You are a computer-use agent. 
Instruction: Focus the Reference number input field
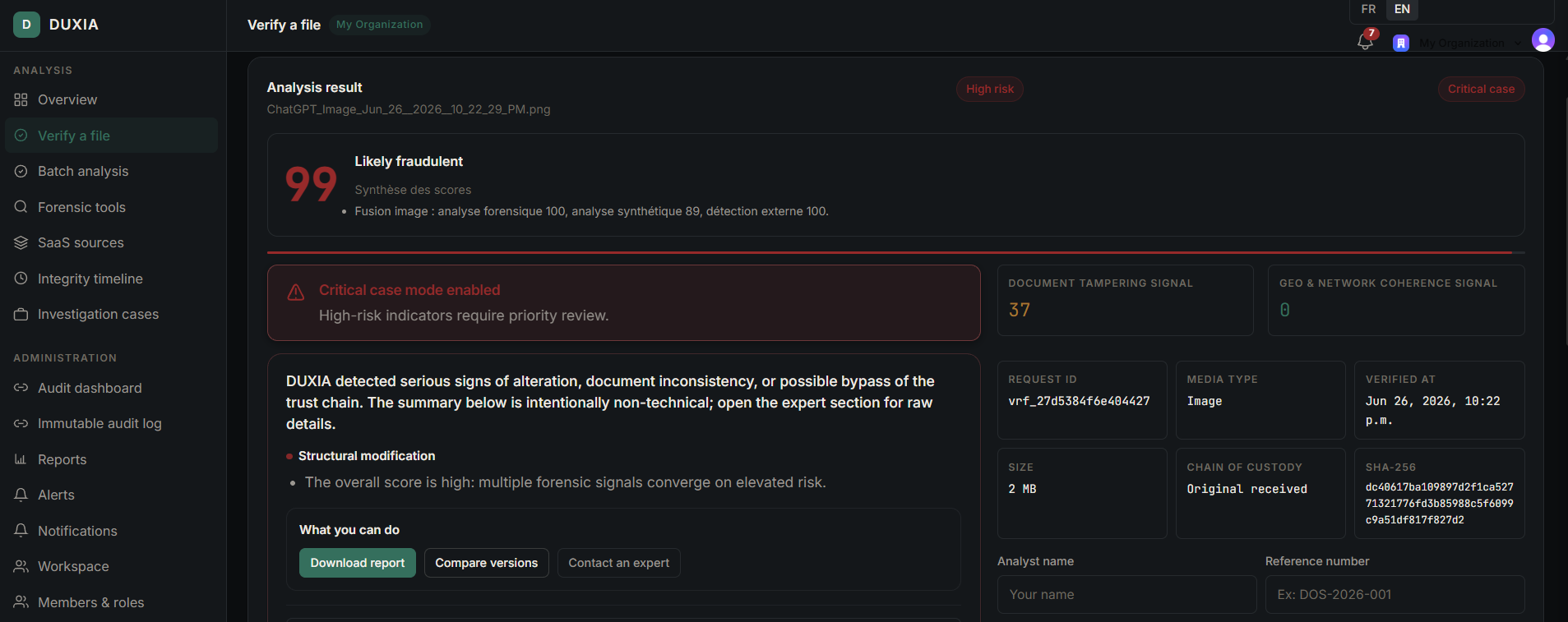[x=1395, y=594]
